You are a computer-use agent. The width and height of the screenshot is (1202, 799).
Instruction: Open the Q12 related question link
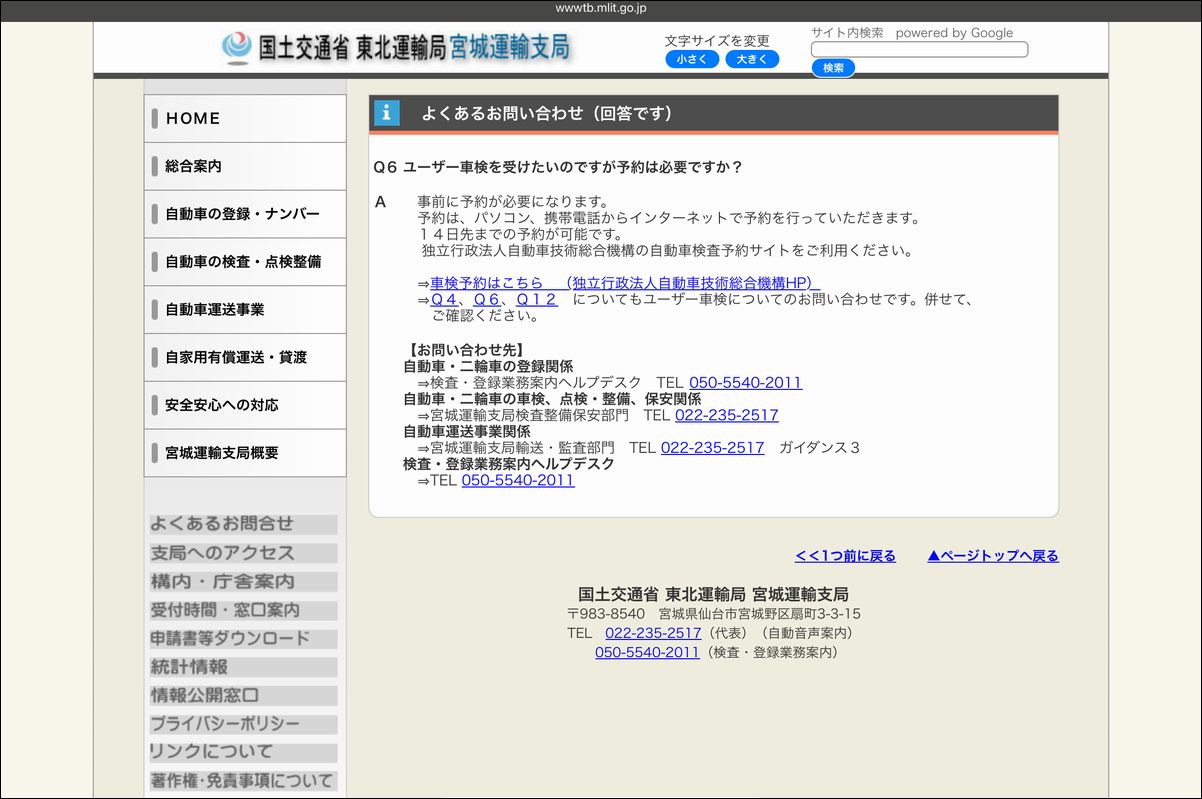pos(536,300)
